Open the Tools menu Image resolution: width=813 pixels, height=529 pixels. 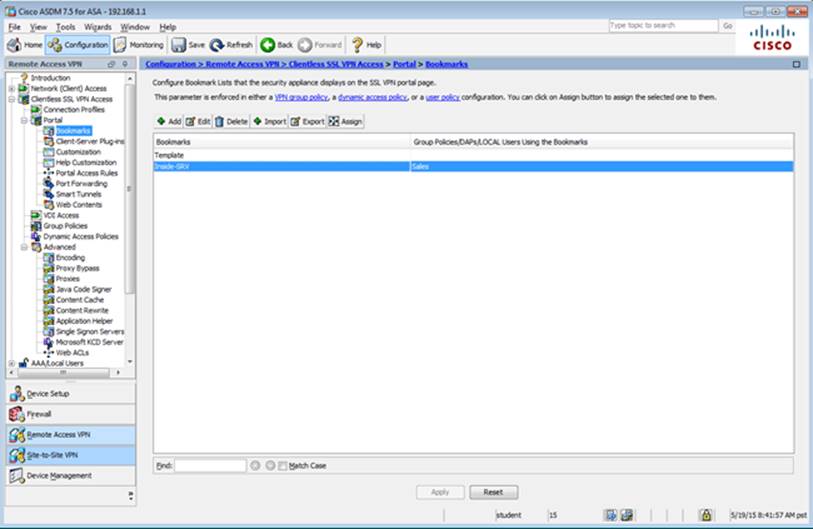[x=65, y=27]
